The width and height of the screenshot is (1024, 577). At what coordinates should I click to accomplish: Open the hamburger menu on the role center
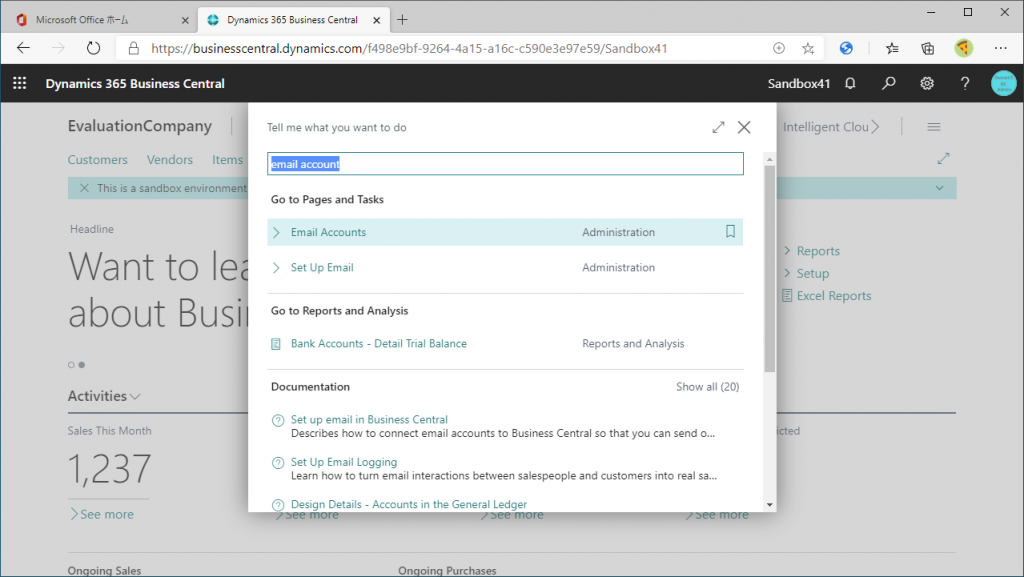click(933, 127)
